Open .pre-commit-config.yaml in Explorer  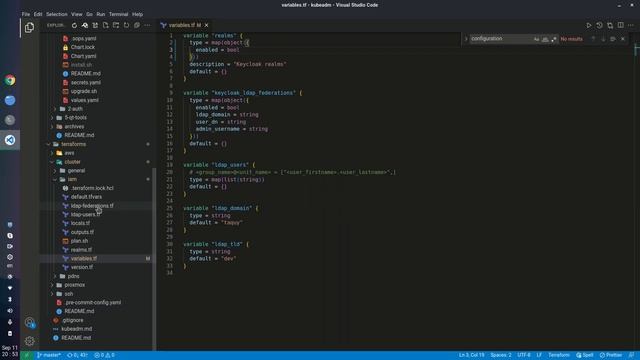point(93,302)
